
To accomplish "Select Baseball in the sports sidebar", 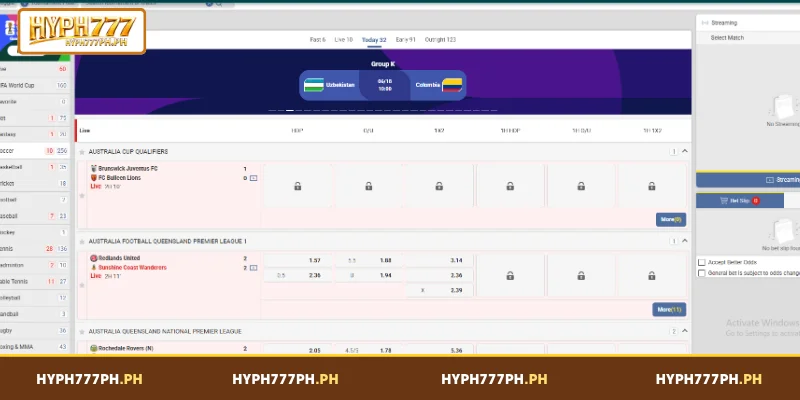I will (35, 216).
